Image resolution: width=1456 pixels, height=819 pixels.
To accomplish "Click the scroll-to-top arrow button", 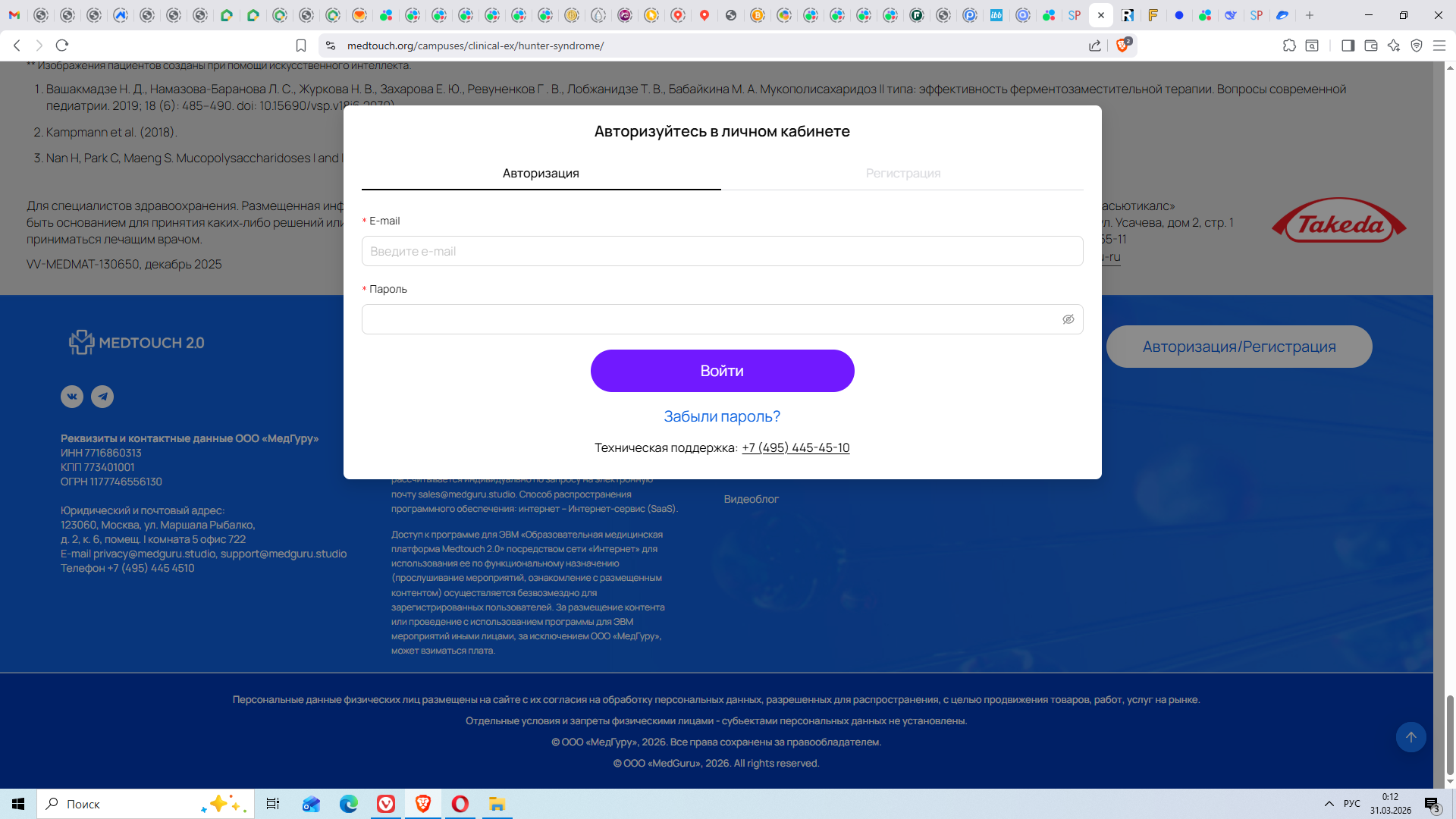I will pyautogui.click(x=1410, y=737).
